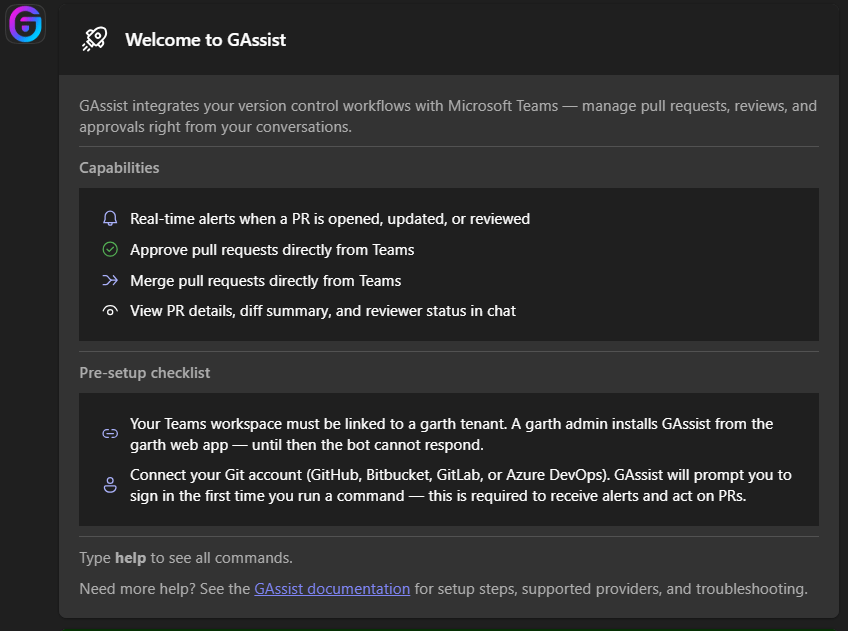Click the GAssist bot avatar logo
Image resolution: width=848 pixels, height=631 pixels.
(25, 24)
